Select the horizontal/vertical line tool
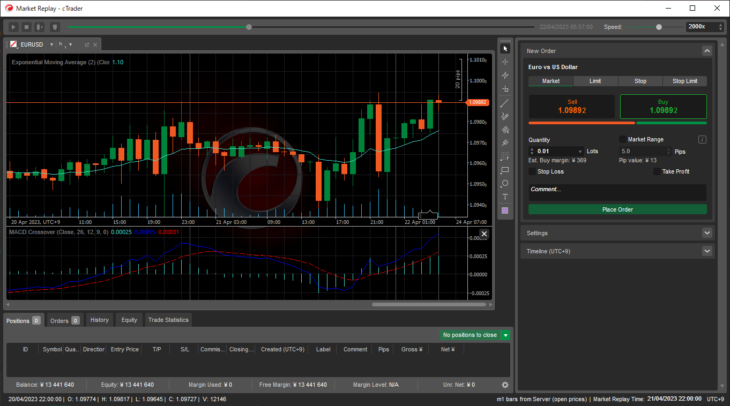 point(505,89)
